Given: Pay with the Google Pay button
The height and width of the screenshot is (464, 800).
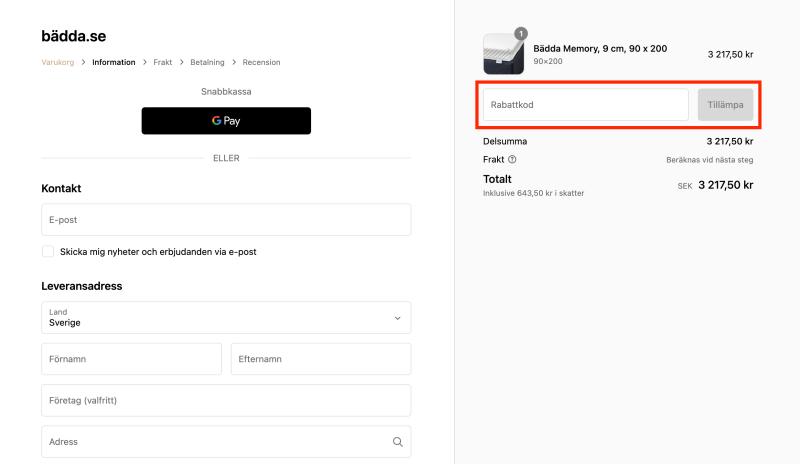Looking at the screenshot, I should (x=226, y=121).
